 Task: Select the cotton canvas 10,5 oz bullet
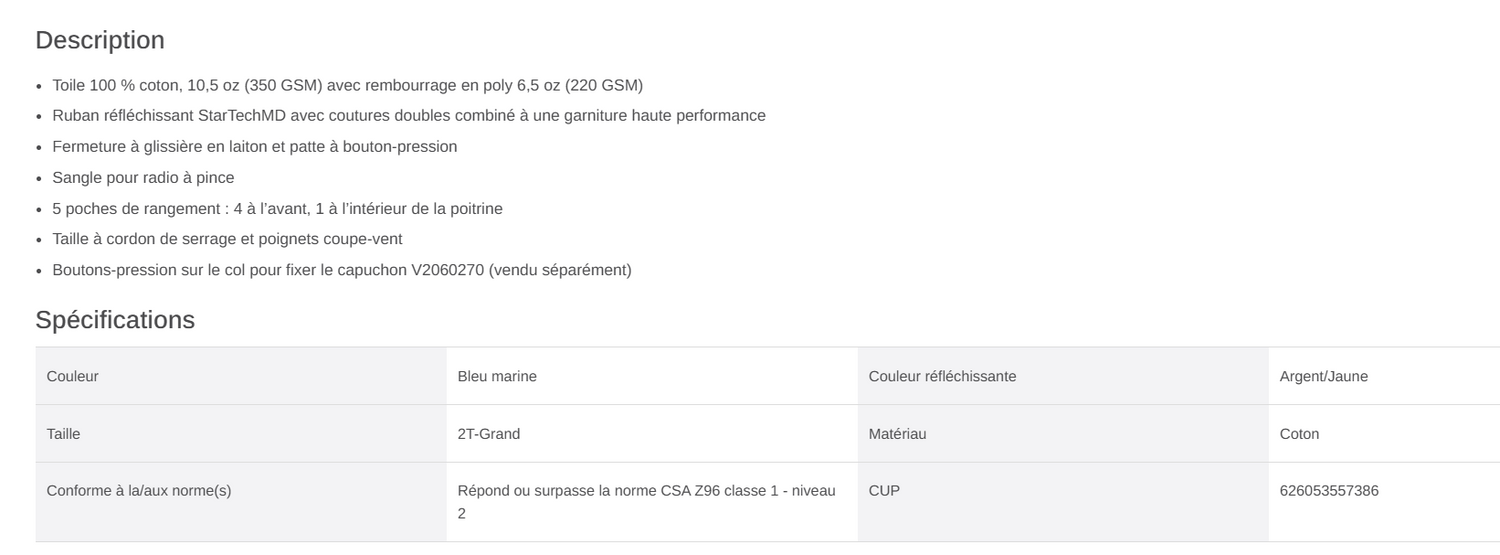pos(347,85)
